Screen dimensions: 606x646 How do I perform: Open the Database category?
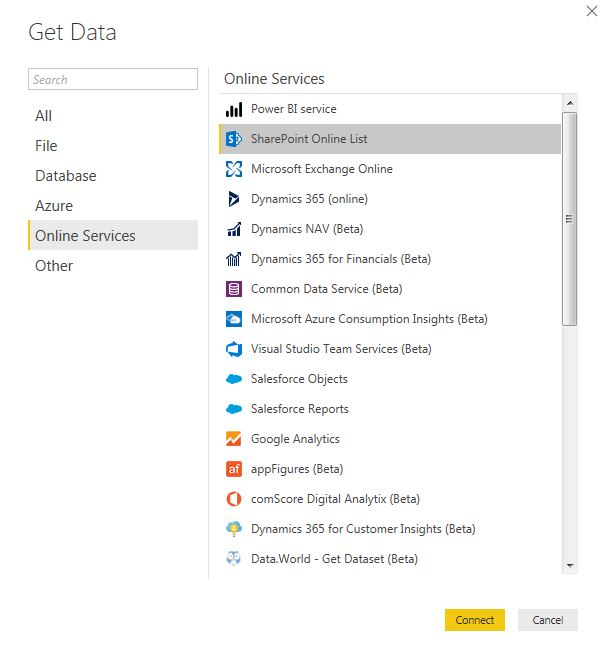coord(66,176)
